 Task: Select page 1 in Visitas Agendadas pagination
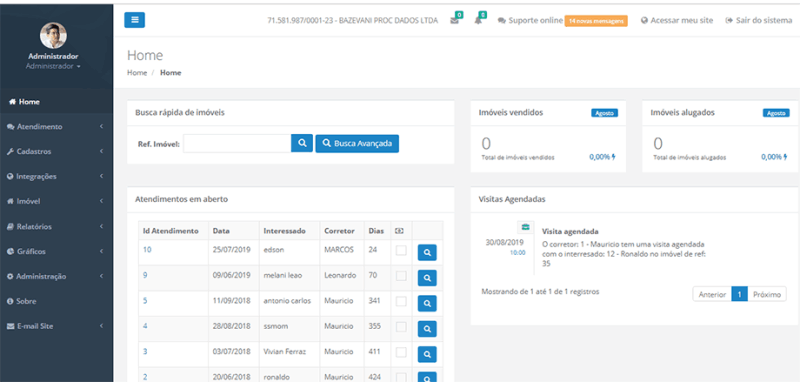[x=739, y=294]
